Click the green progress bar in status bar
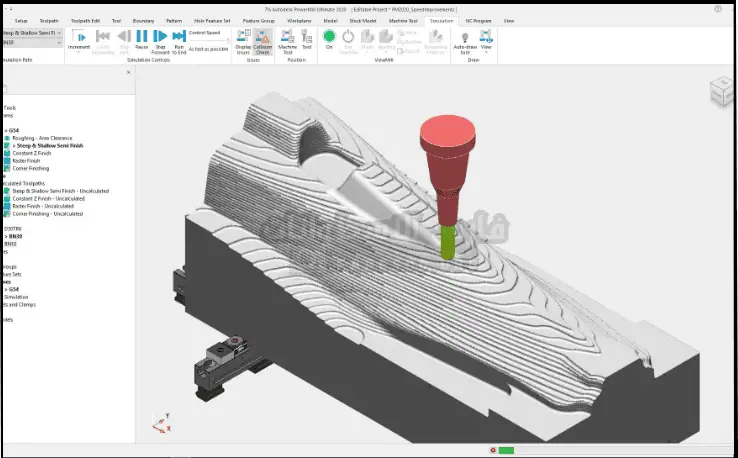Image resolution: width=738 pixels, height=458 pixels. click(506, 450)
